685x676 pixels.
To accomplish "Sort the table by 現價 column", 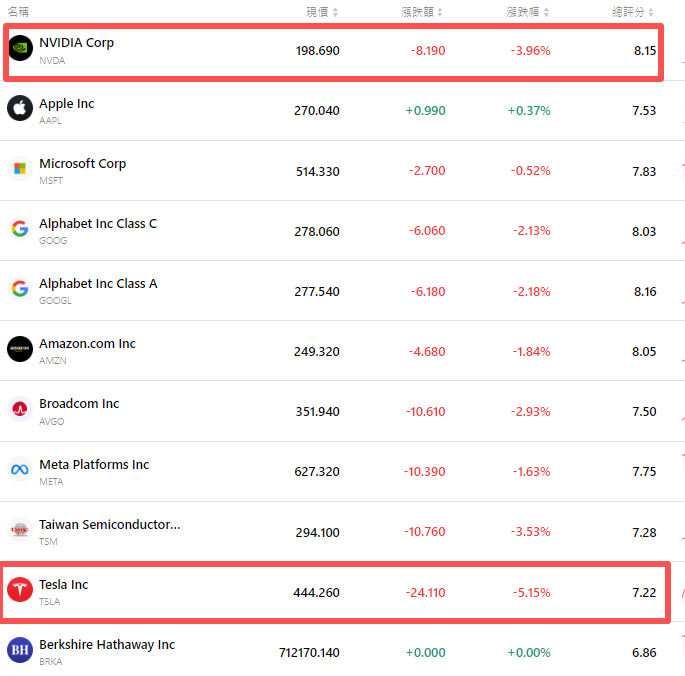I will tap(322, 12).
